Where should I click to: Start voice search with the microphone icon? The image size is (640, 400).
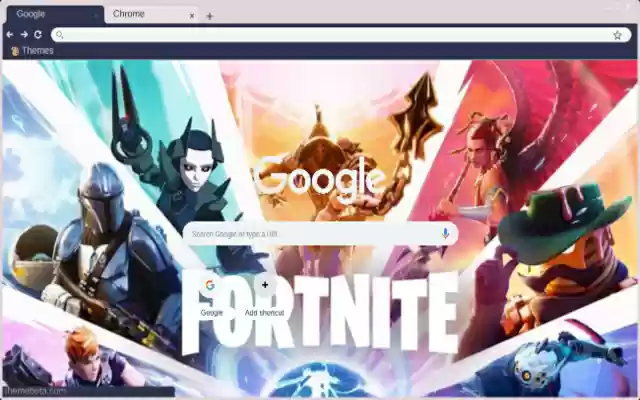coord(445,233)
